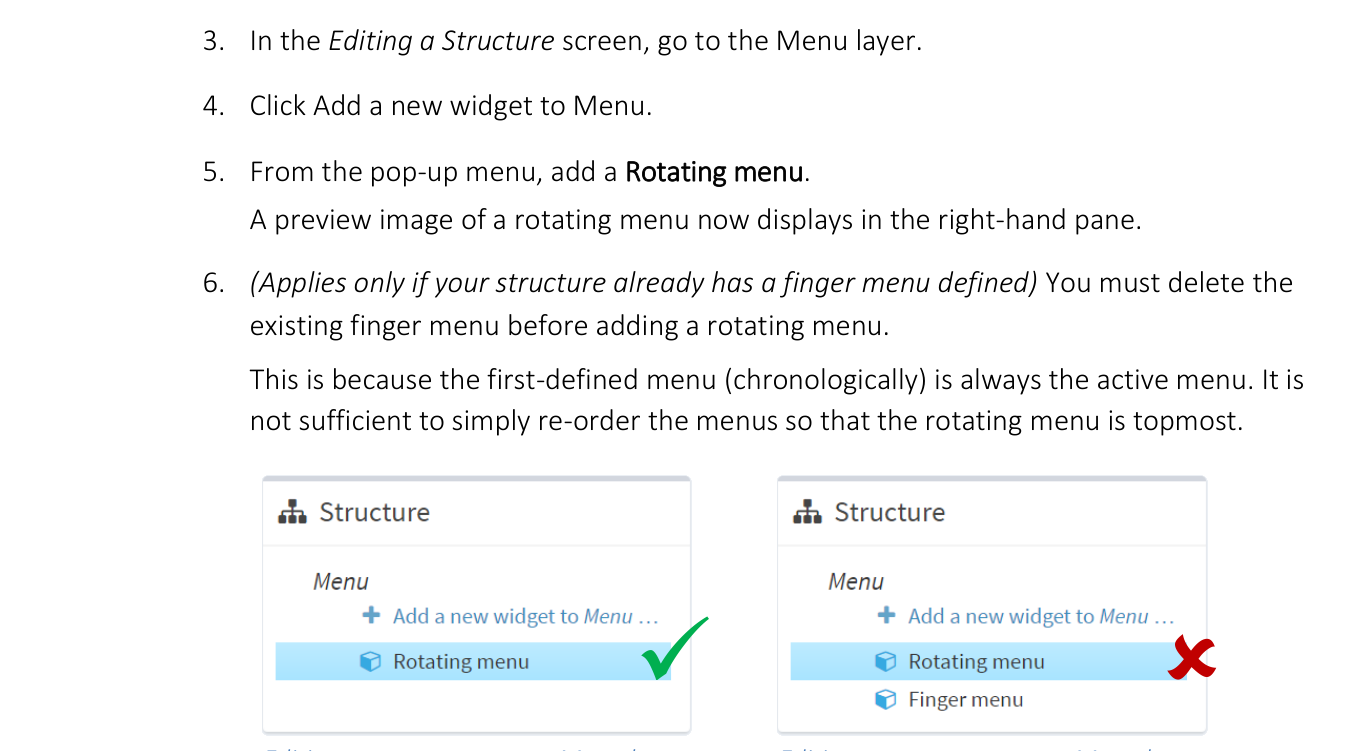Select the Rotating menu cube icon on the left
1362x751 pixels.
370,661
